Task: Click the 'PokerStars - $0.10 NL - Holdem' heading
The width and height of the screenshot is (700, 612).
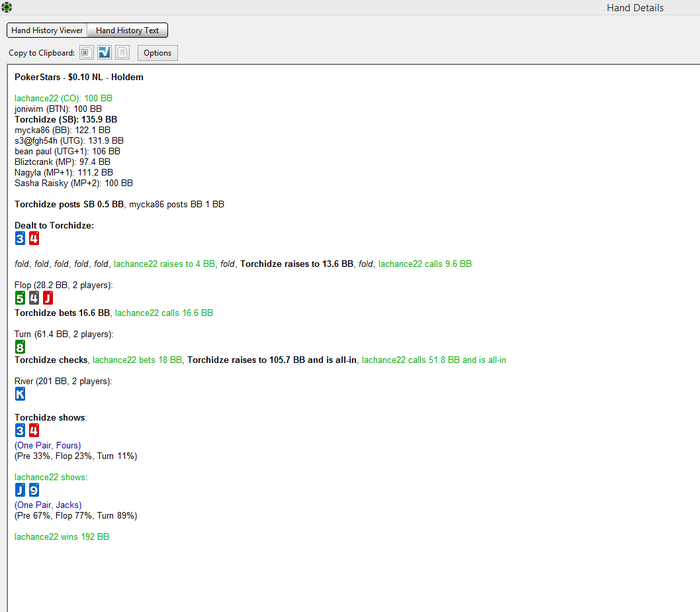Action: pos(79,77)
